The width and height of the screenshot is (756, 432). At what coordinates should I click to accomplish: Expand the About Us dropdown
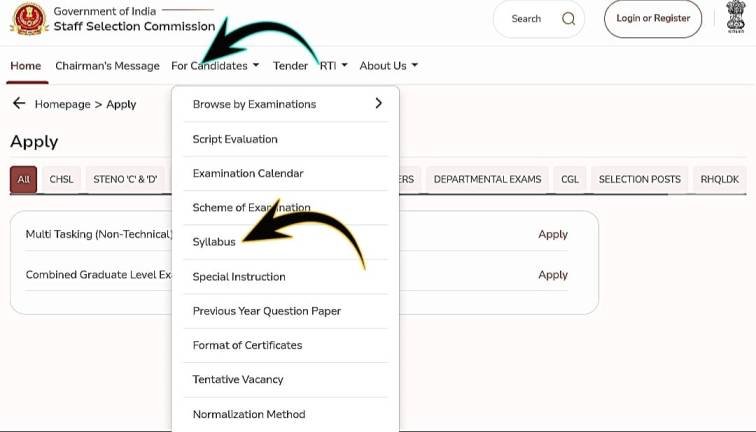[388, 66]
